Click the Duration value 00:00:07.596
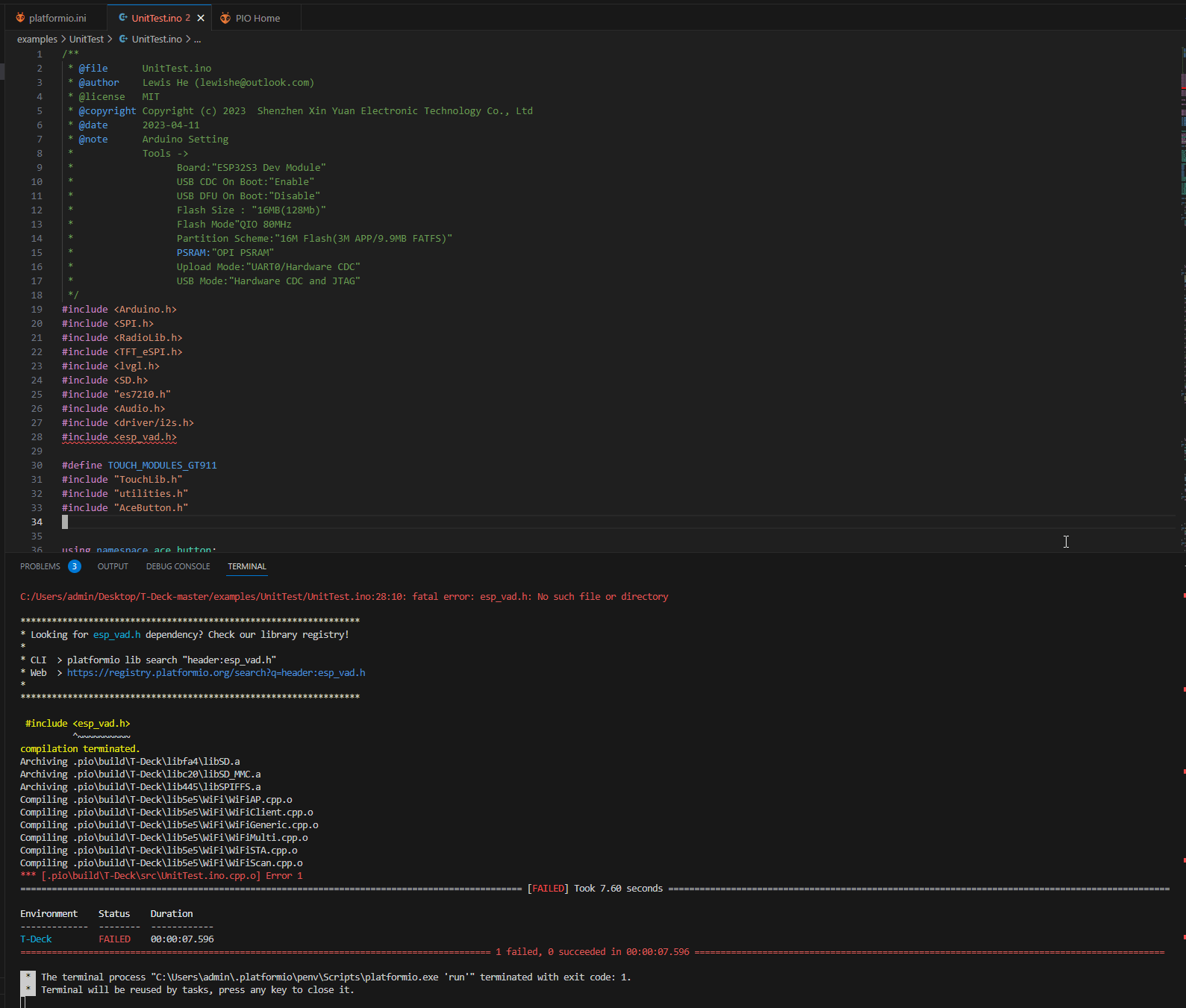The height and width of the screenshot is (1008, 1186). click(182, 939)
